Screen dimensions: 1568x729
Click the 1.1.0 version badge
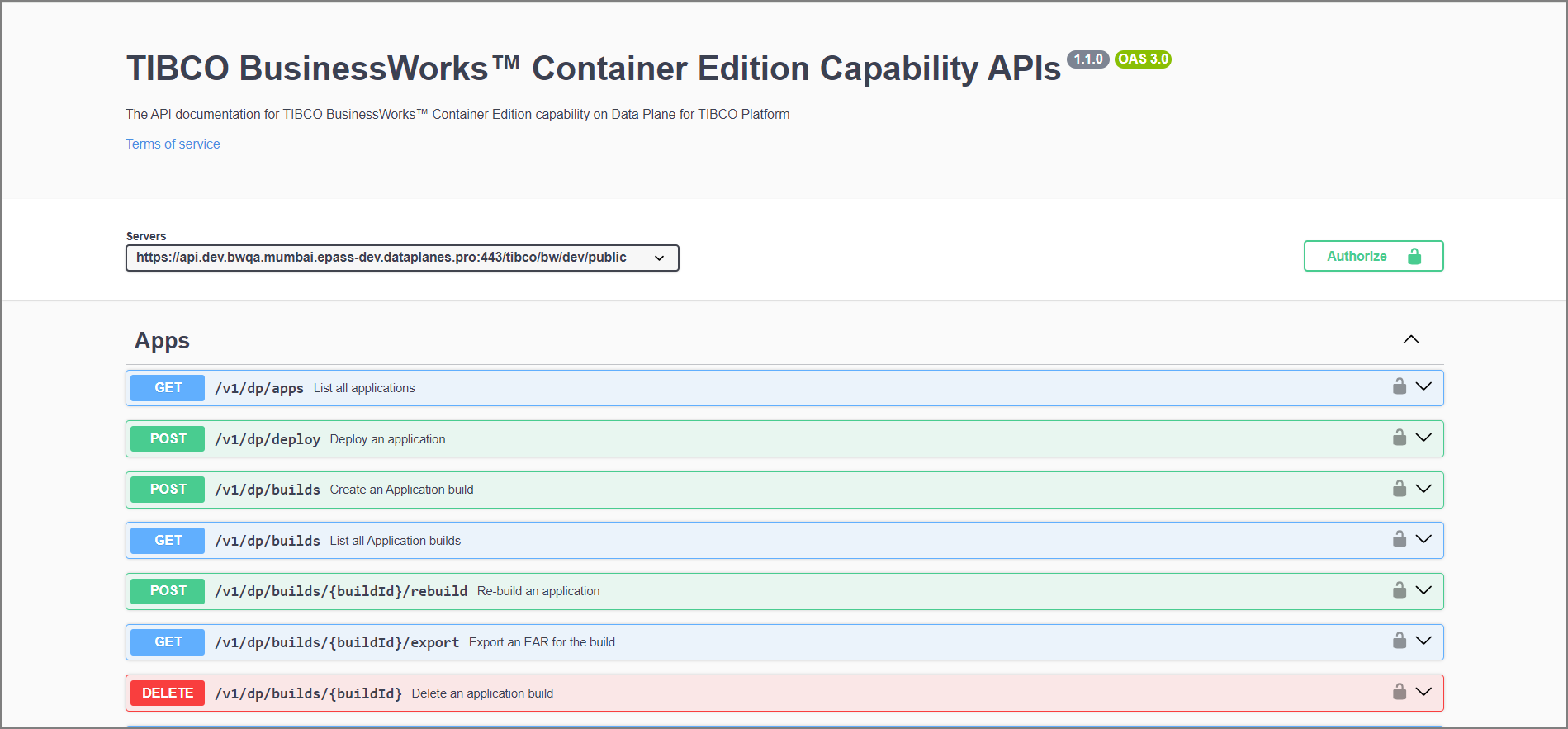[1088, 59]
